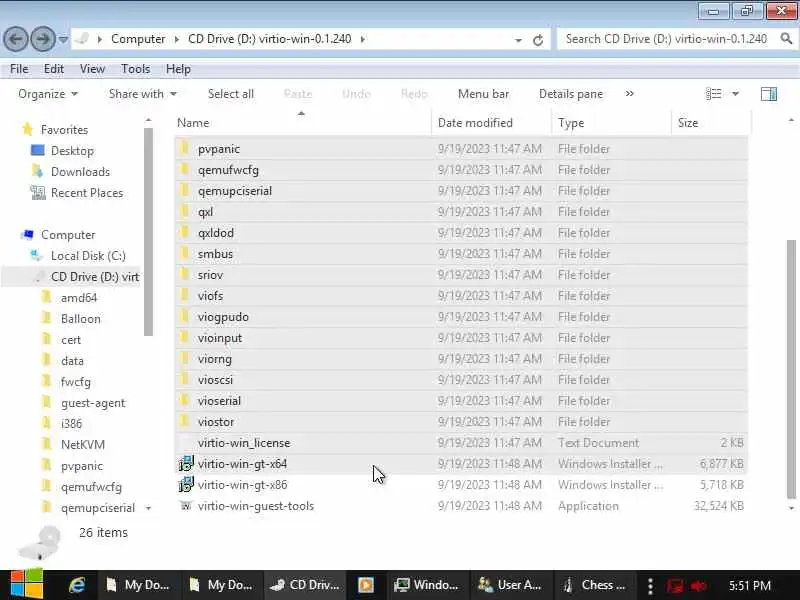Image resolution: width=800 pixels, height=600 pixels.
Task: Select the qxl folder icon
Action: [x=185, y=211]
